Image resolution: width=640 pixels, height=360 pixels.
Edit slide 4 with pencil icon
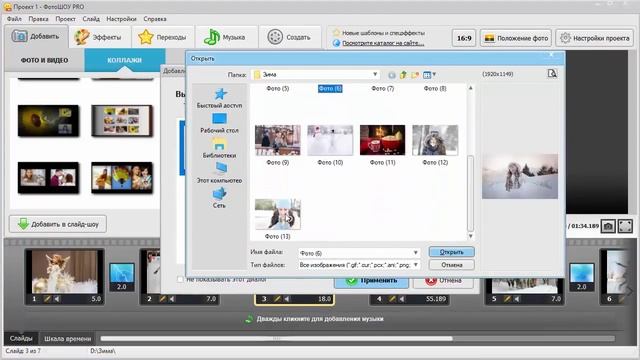point(393,299)
